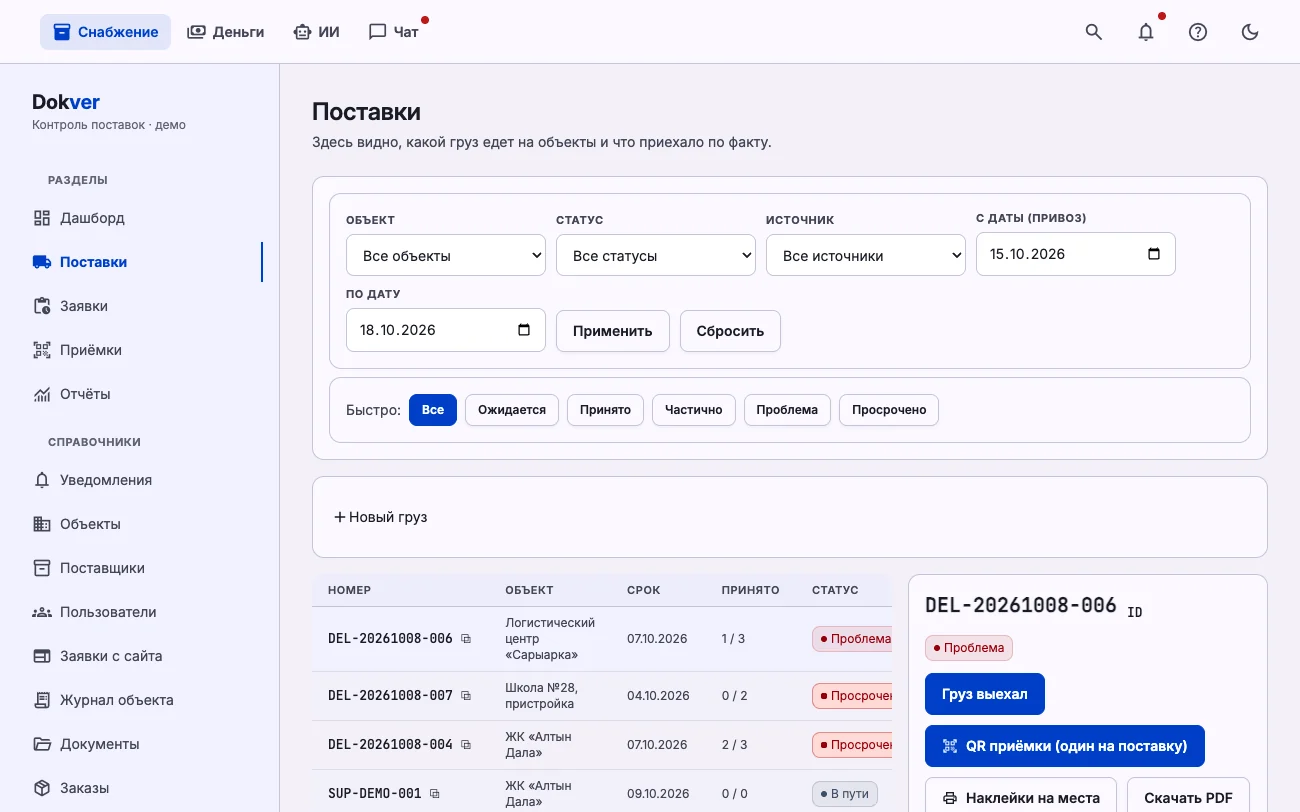Screen dimensions: 1300x812
Task: Click the Сбросить button
Action: tap(730, 331)
